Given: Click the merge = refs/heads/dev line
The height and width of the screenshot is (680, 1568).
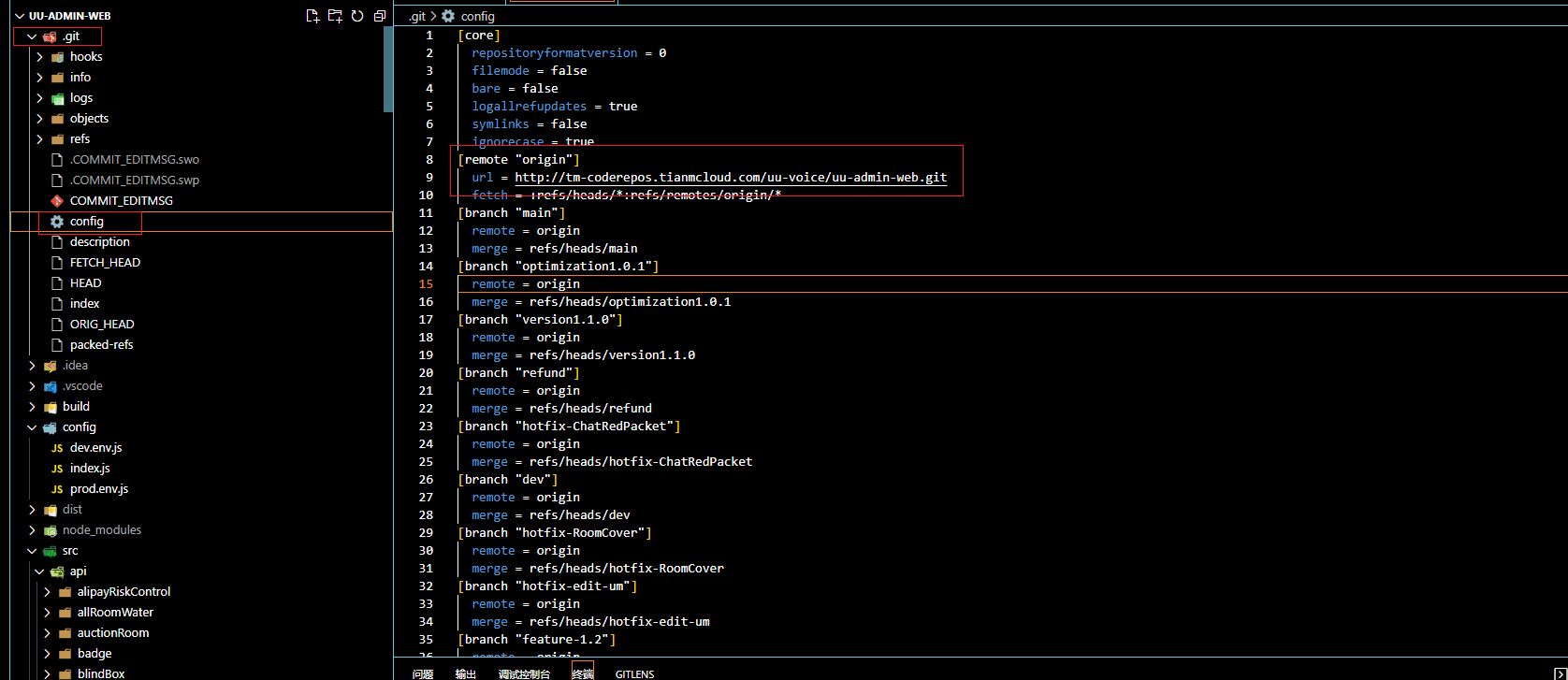Looking at the screenshot, I should tap(551, 515).
